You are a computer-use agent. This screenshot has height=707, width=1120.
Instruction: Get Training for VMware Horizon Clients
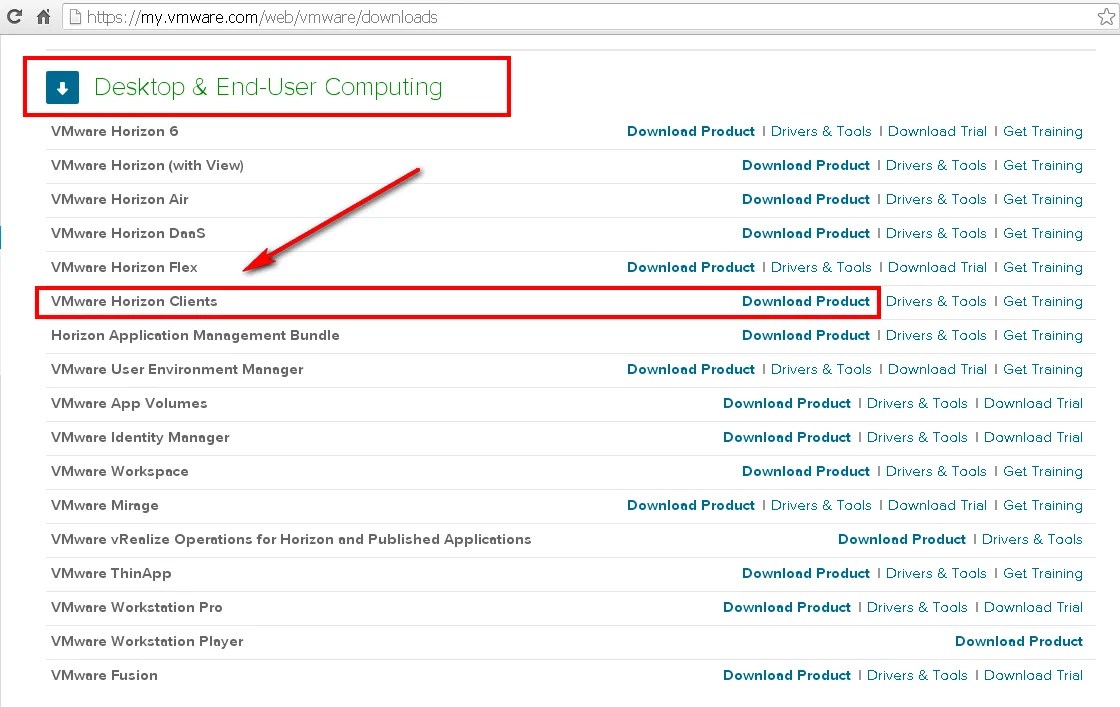coord(1043,301)
